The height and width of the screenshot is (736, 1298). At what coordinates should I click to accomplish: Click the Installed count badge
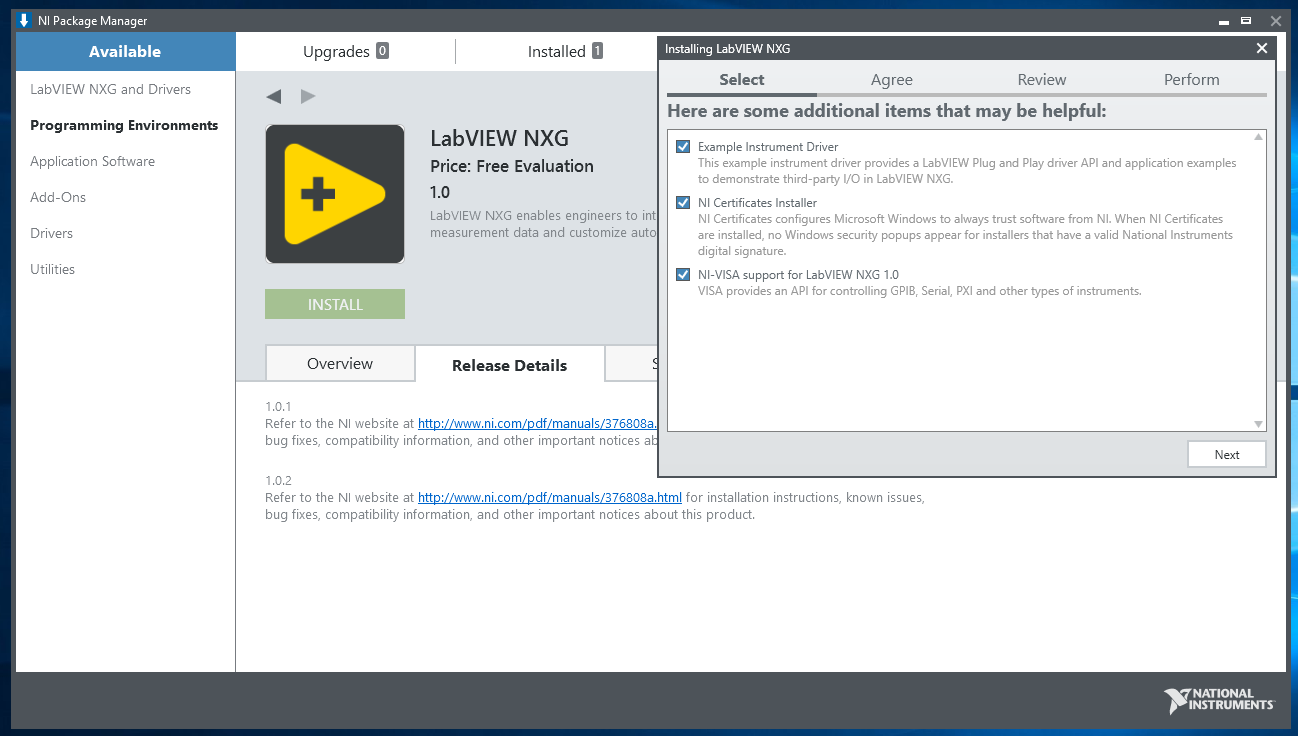coord(597,51)
